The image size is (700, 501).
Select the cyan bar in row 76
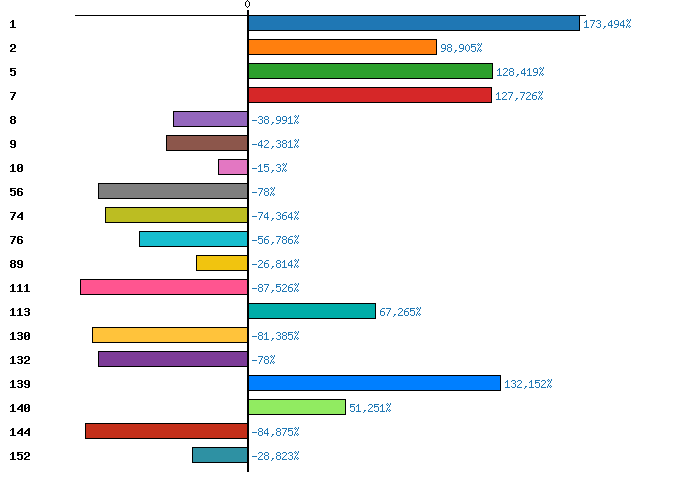(x=193, y=239)
